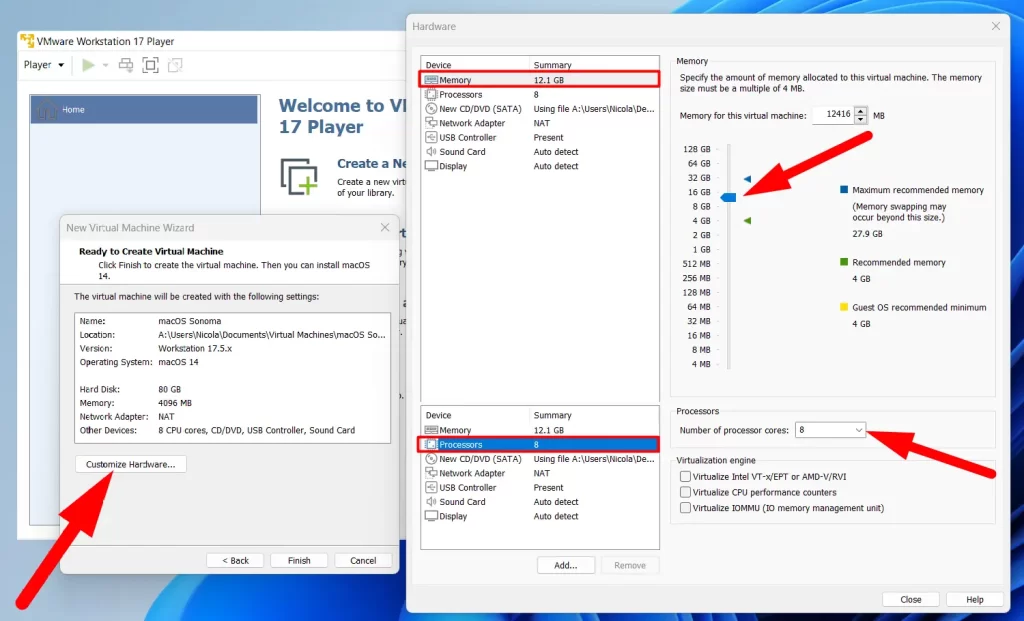Click the Enter full screen toolbar icon
Image resolution: width=1024 pixels, height=621 pixels.
coord(150,65)
